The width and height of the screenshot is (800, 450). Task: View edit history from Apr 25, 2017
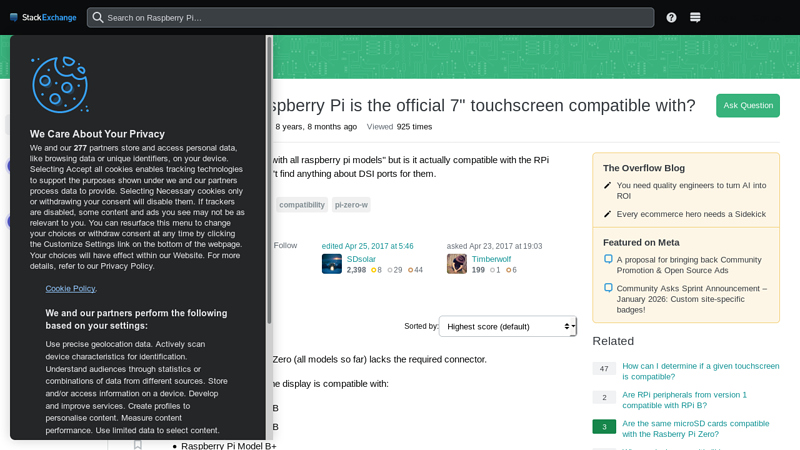[367, 246]
